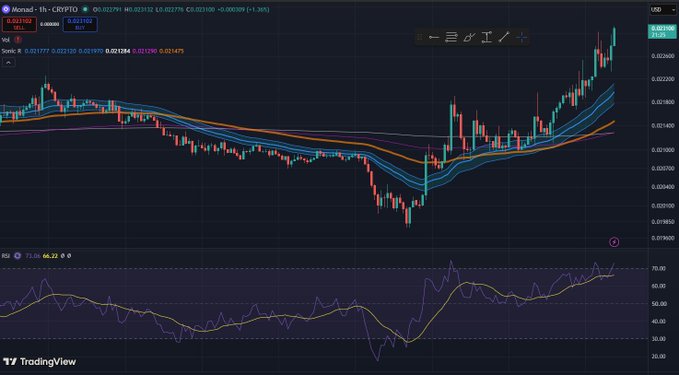The width and height of the screenshot is (679, 375).
Task: Select the Sonic R indicator label
Action: coord(11,51)
